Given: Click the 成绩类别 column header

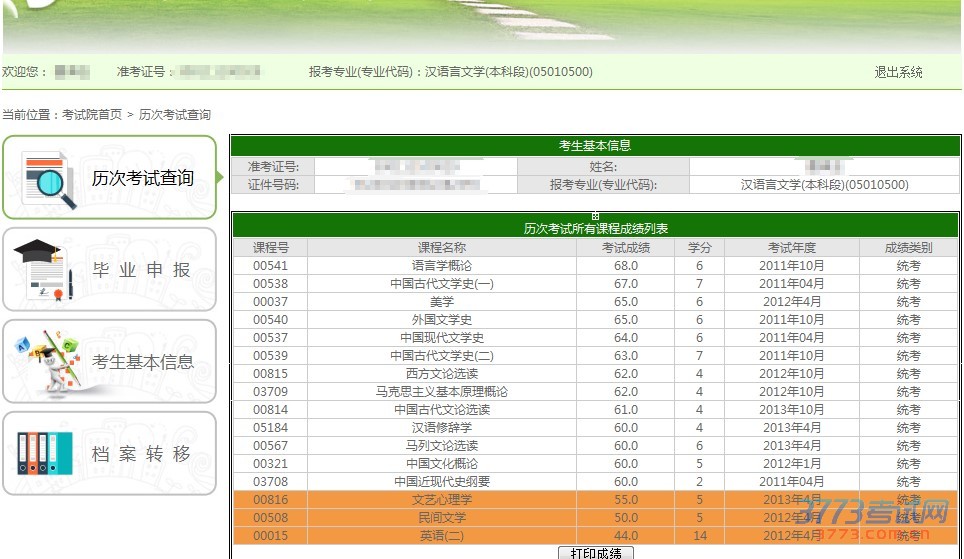Looking at the screenshot, I should pos(908,247).
